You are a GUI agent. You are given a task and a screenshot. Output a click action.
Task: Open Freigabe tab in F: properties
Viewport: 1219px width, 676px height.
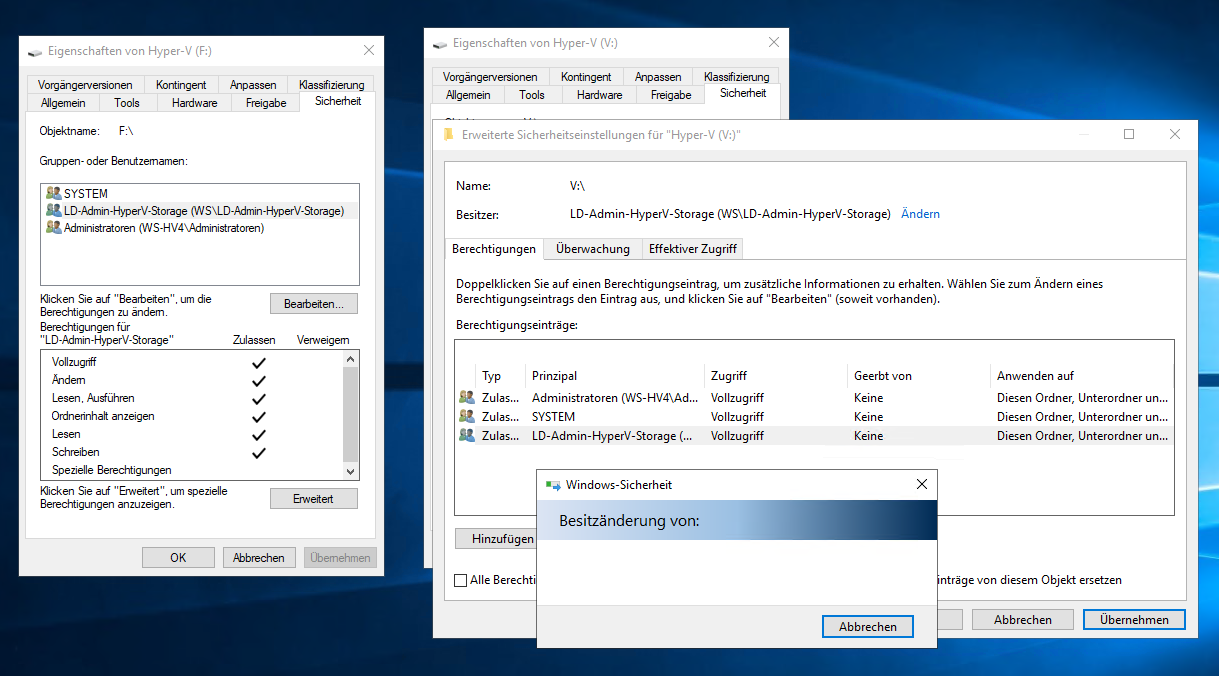pyautogui.click(x=267, y=103)
